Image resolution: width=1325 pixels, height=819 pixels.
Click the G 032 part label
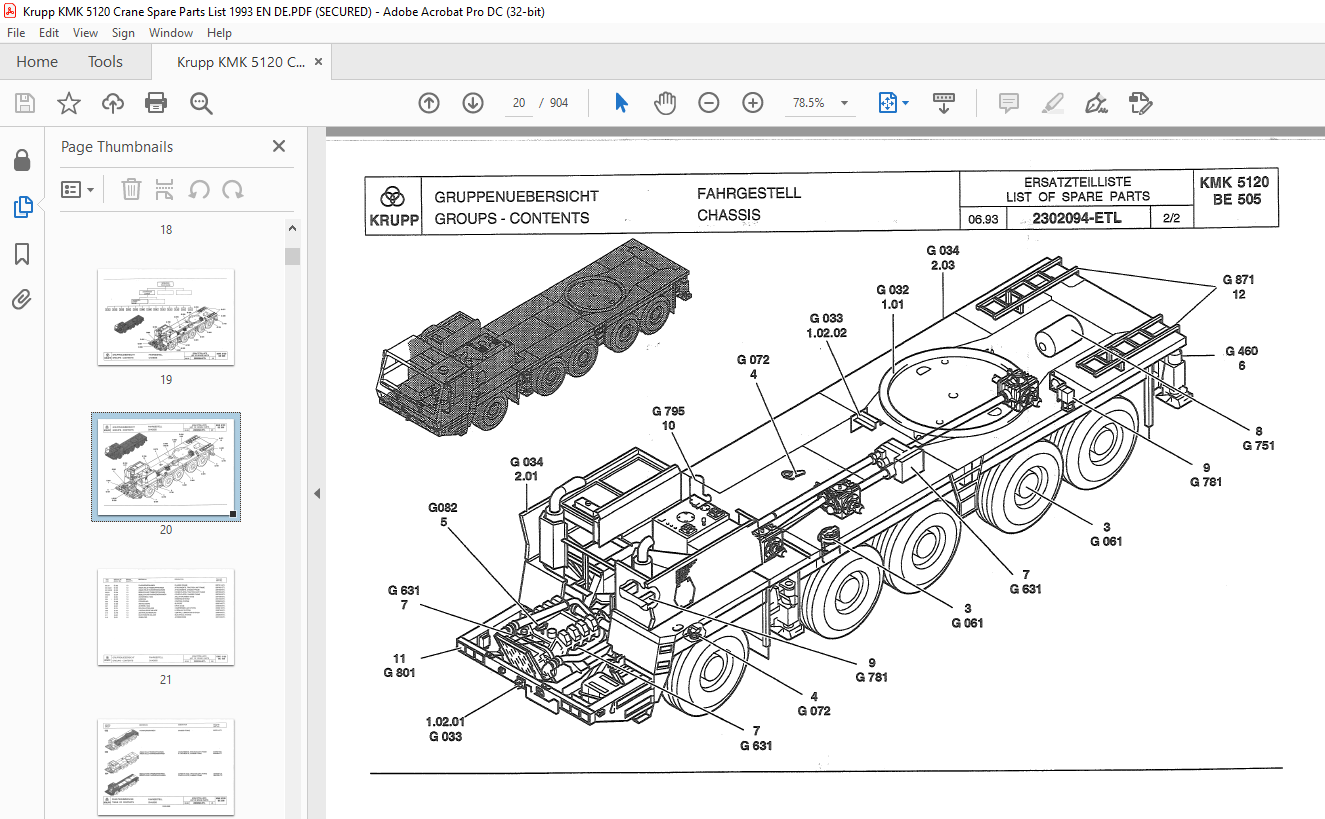[x=893, y=290]
